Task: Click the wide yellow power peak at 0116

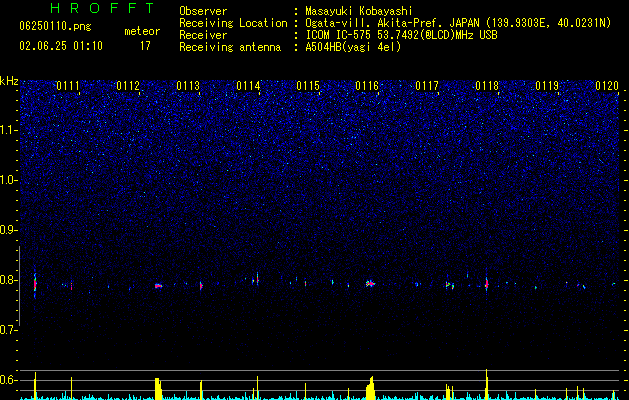Action: pyautogui.click(x=370, y=388)
